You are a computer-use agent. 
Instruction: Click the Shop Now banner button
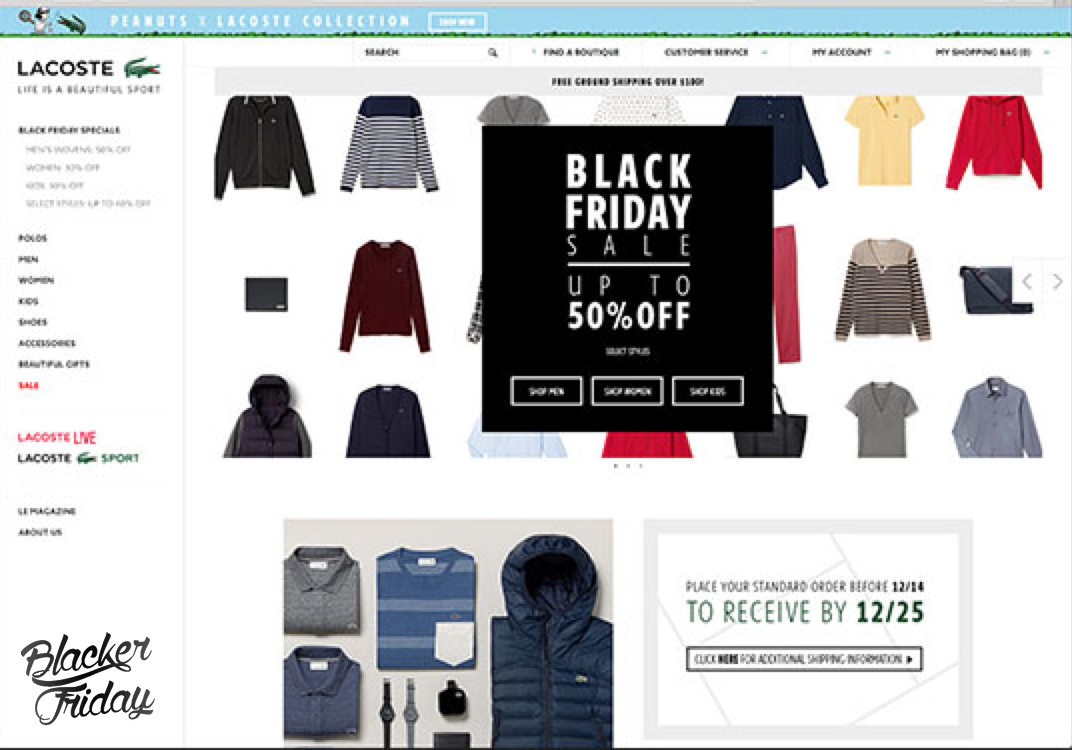coord(457,22)
